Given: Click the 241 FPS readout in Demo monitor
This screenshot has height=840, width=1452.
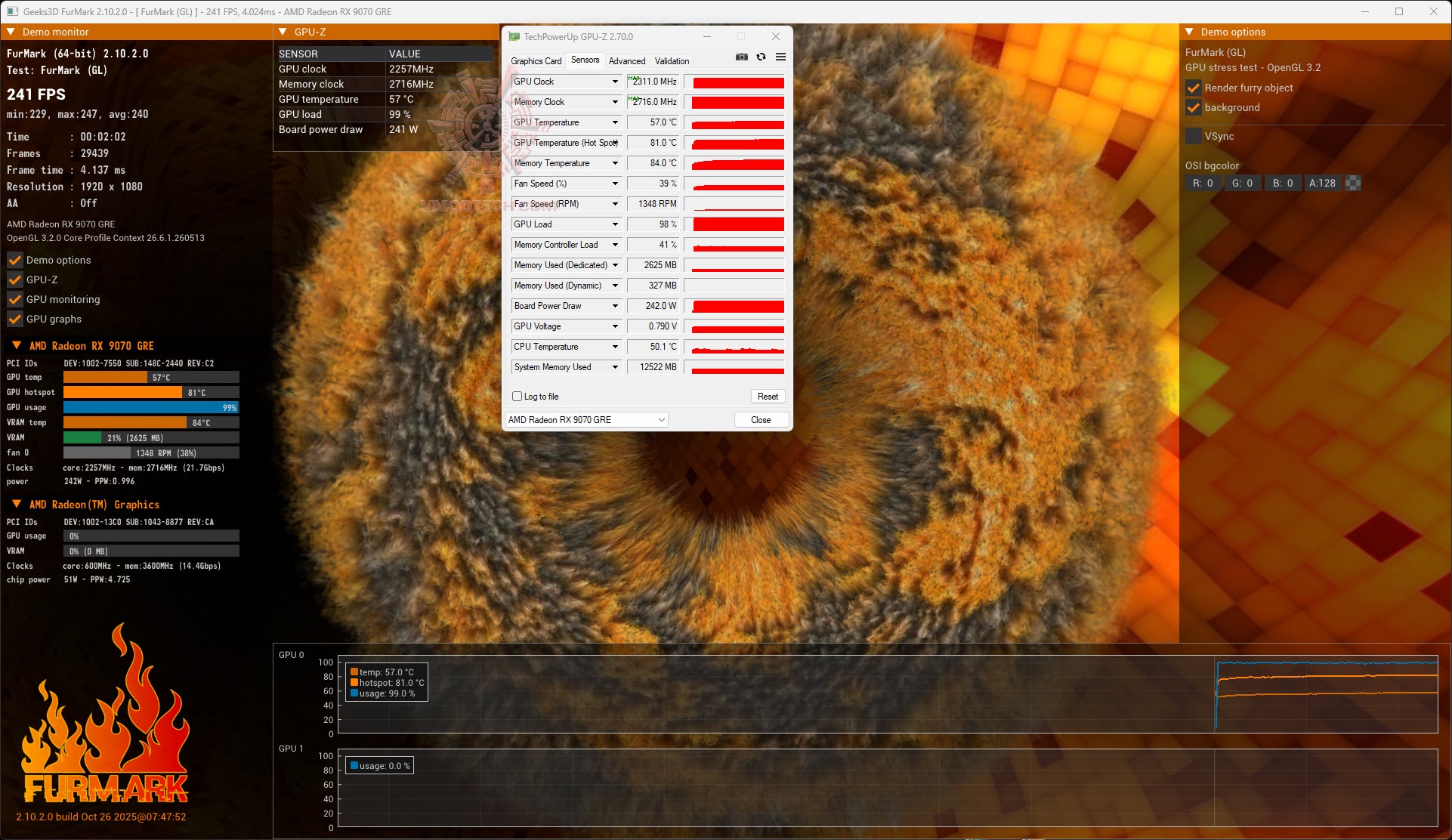Looking at the screenshot, I should [36, 94].
